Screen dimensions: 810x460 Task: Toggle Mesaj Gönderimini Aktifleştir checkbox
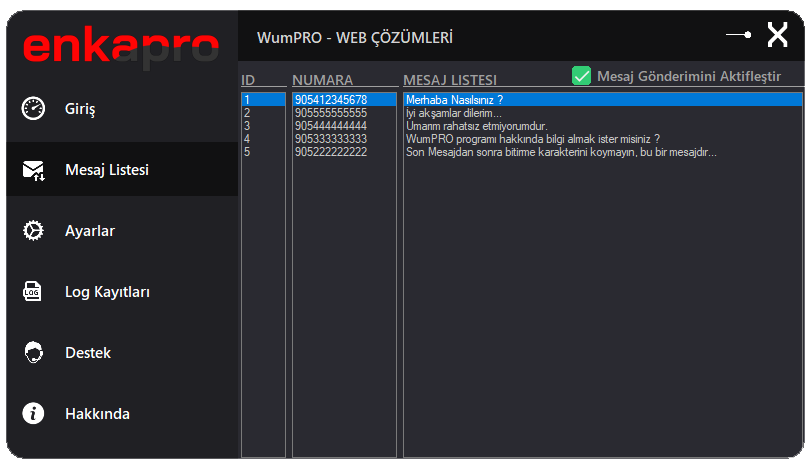point(581,76)
